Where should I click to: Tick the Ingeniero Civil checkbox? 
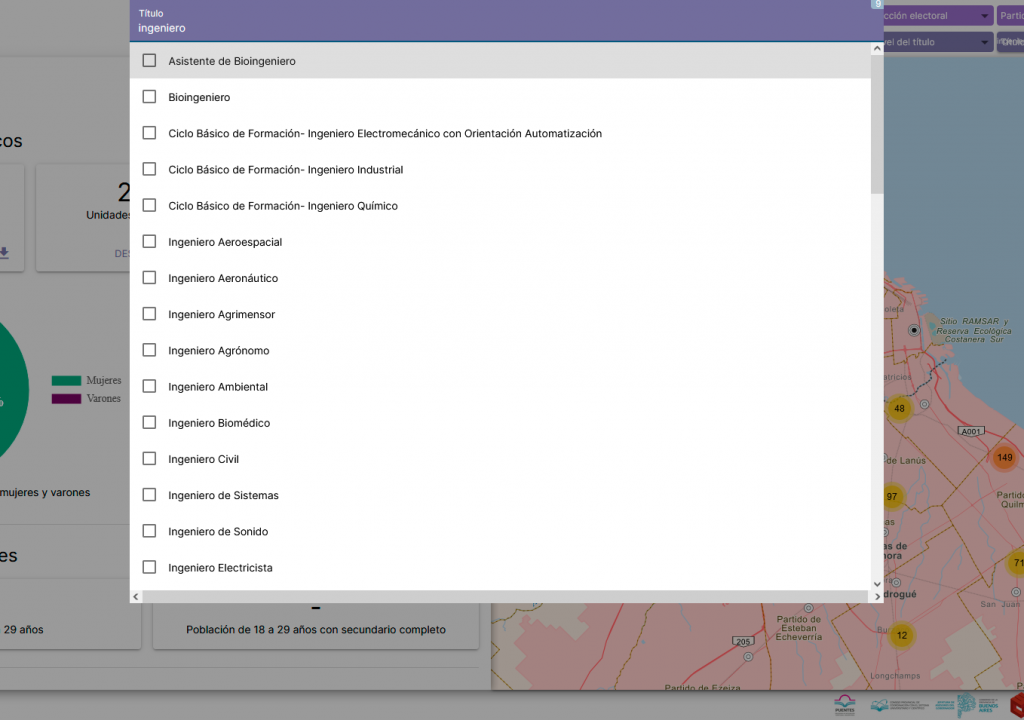click(x=149, y=459)
